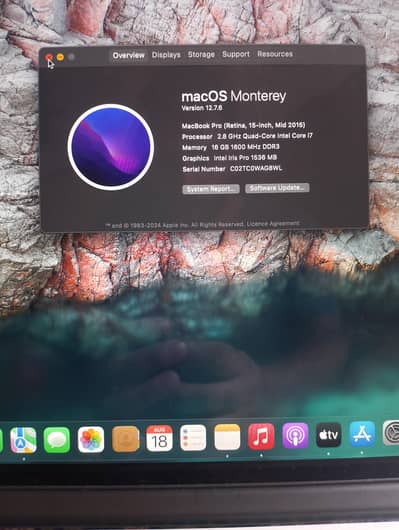Launch the Apple TV app
The width and height of the screenshot is (399, 530).
329,435
